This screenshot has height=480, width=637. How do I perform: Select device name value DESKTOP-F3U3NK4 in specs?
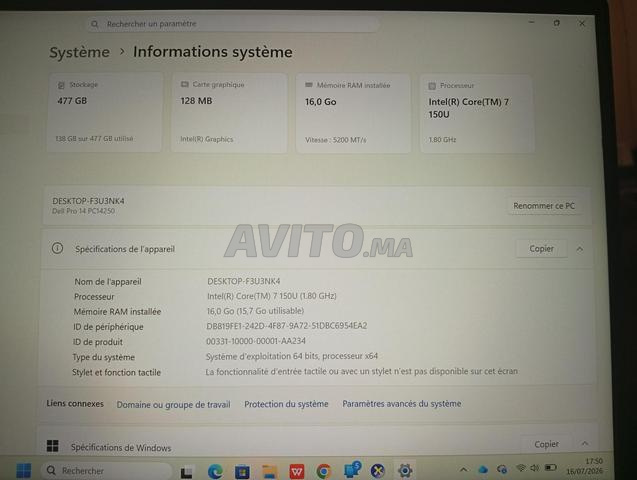click(244, 281)
